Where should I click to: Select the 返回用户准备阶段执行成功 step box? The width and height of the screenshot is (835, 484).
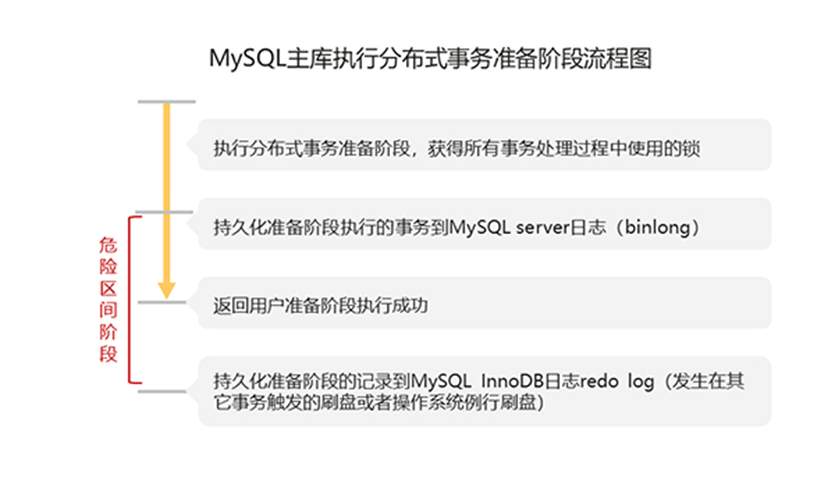pyautogui.click(x=485, y=303)
